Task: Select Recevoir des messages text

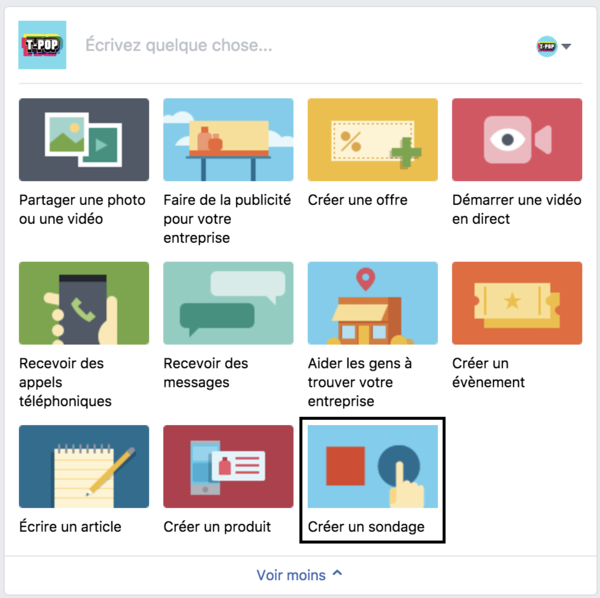Action: (206, 373)
